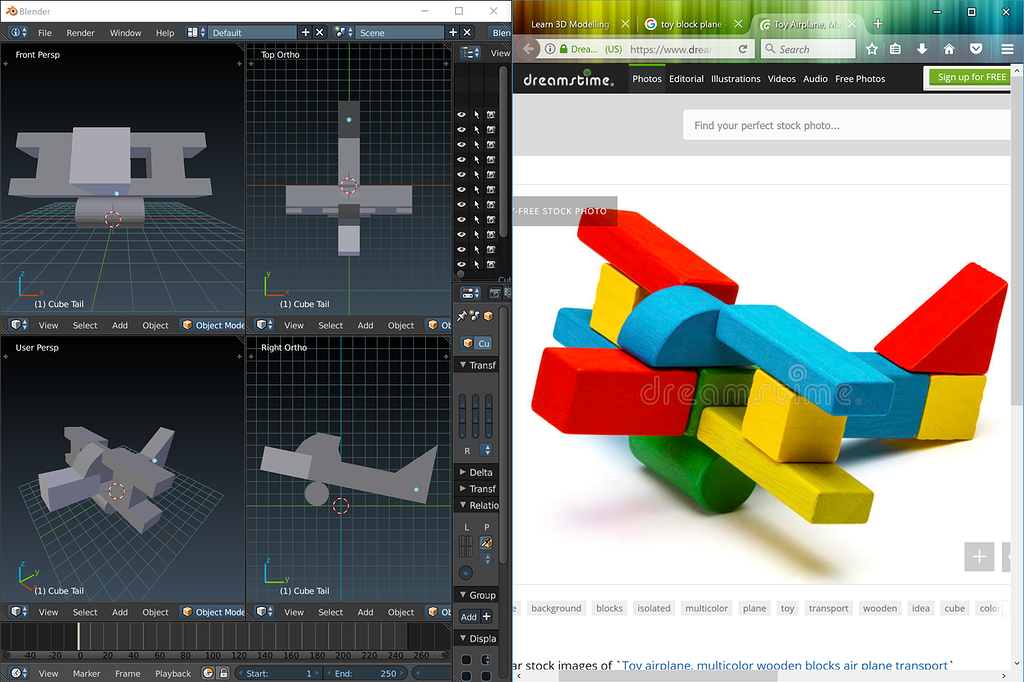Toggle properties region plus in Front Persp corner
The width and height of the screenshot is (1024, 682).
pos(240,63)
